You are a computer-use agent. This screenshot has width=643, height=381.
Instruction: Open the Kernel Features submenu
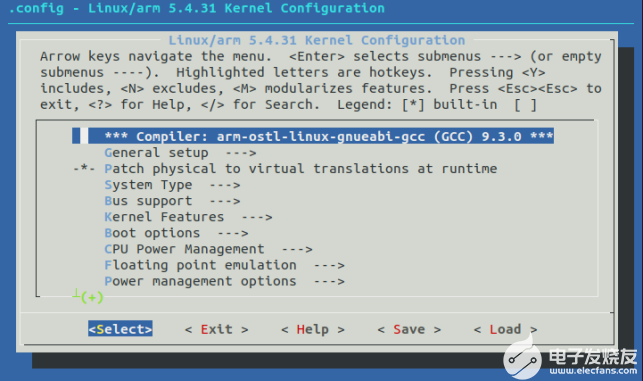(x=188, y=217)
